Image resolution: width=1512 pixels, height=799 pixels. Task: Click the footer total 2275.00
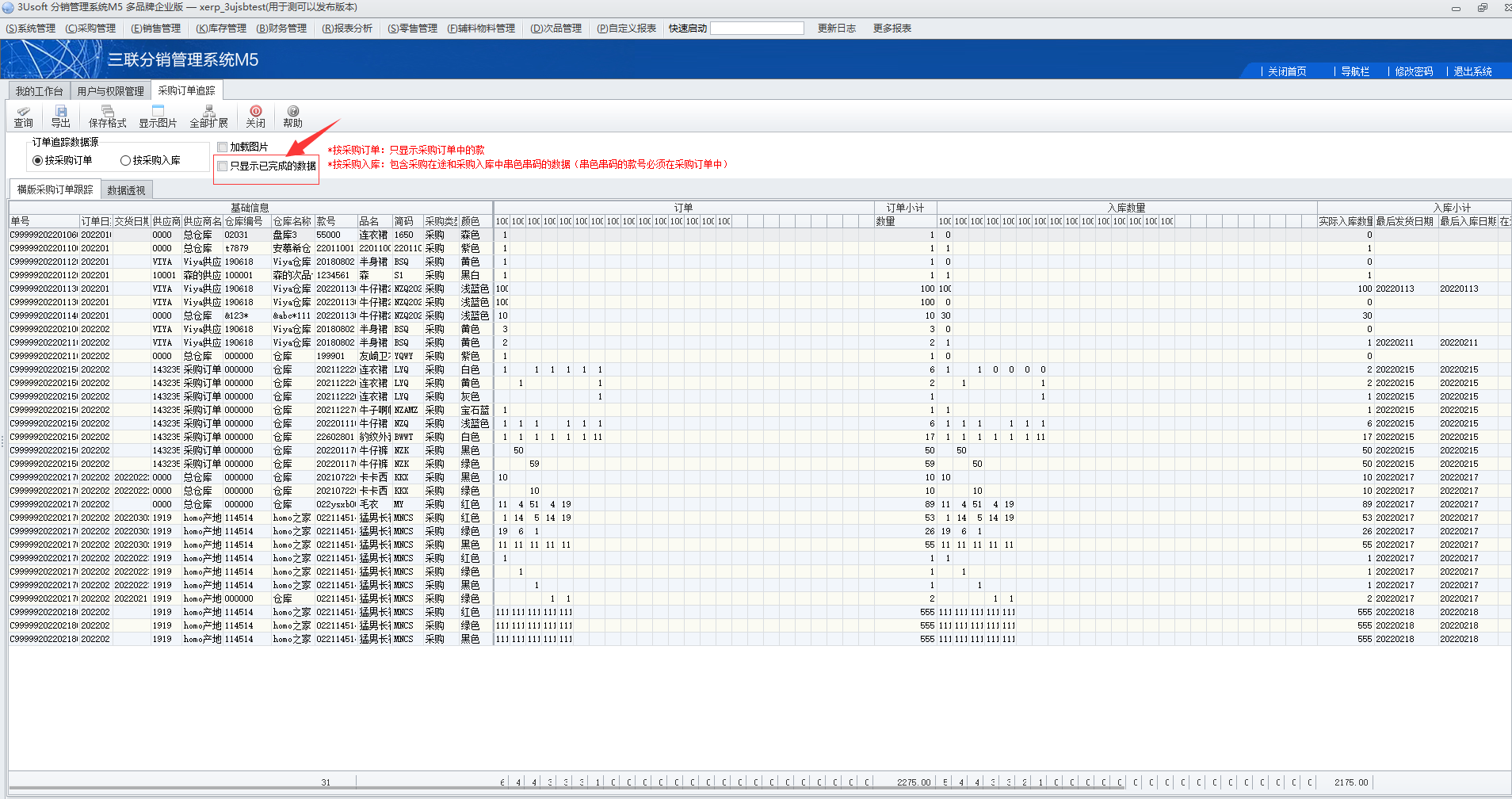(x=914, y=782)
